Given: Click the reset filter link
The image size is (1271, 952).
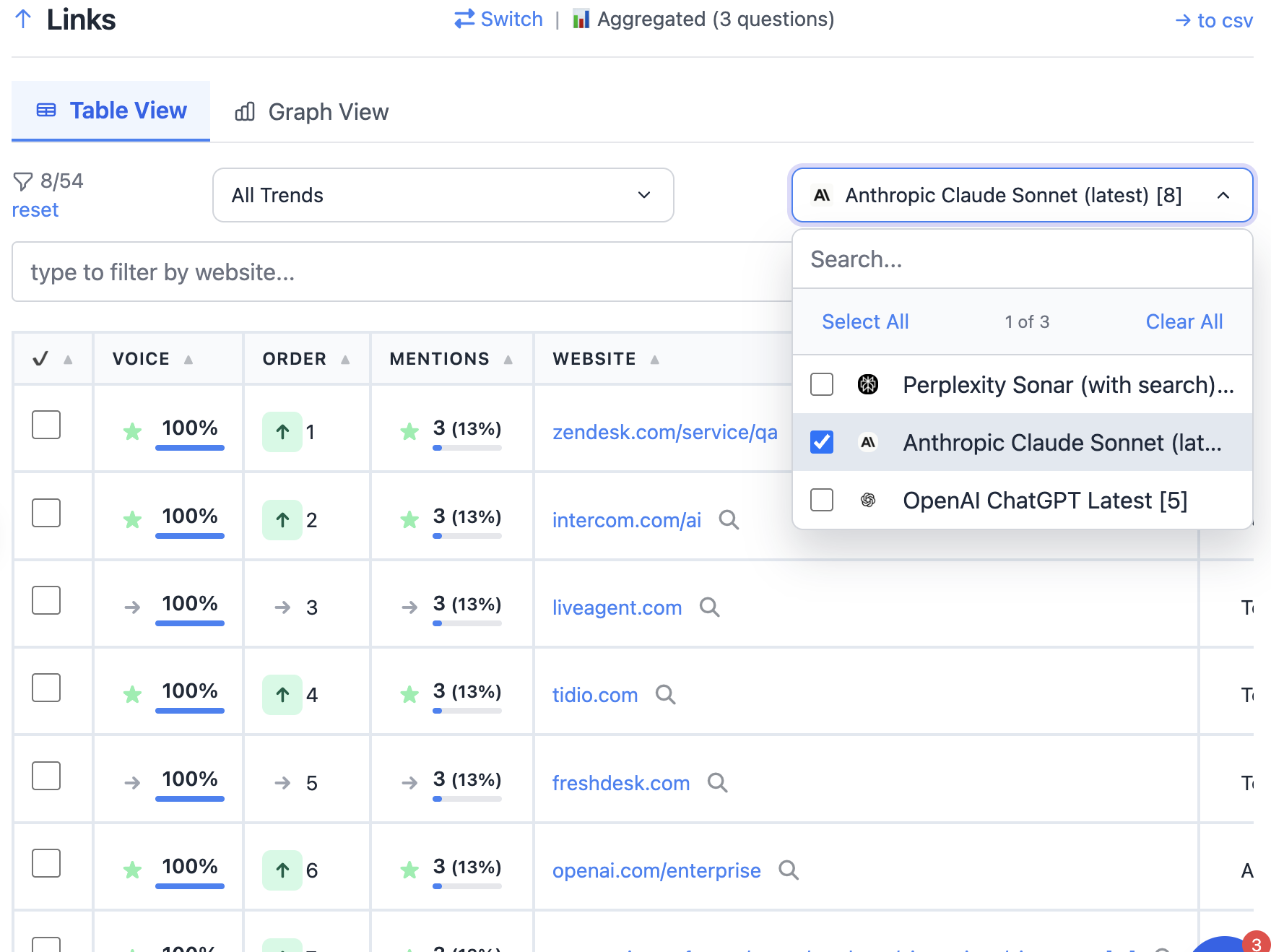Looking at the screenshot, I should coord(35,210).
